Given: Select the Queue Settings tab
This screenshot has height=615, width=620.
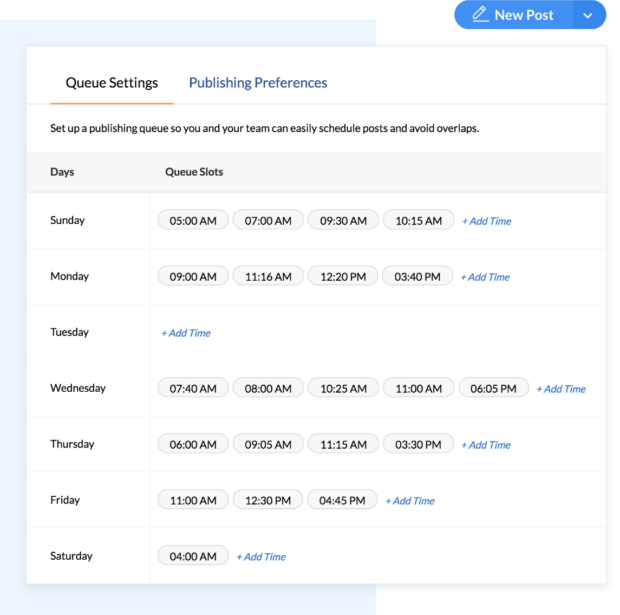Looking at the screenshot, I should click(112, 83).
